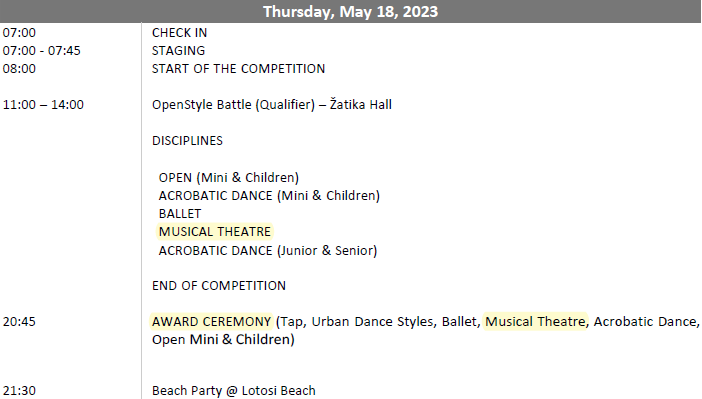The image size is (702, 399).
Task: Select Beach Party @ Lotosi Beach
Action: click(x=234, y=390)
